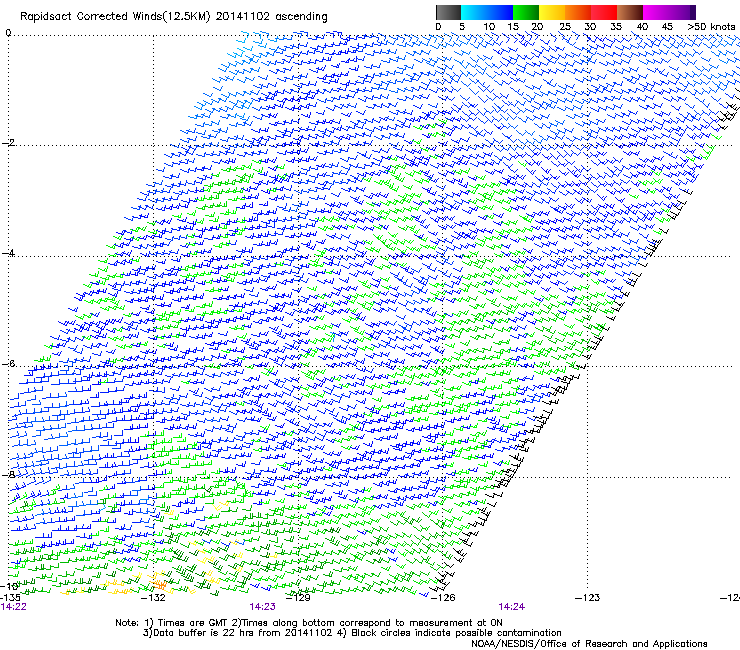Click the longitude label -135
The width and height of the screenshot is (740, 650).
[x=10, y=598]
